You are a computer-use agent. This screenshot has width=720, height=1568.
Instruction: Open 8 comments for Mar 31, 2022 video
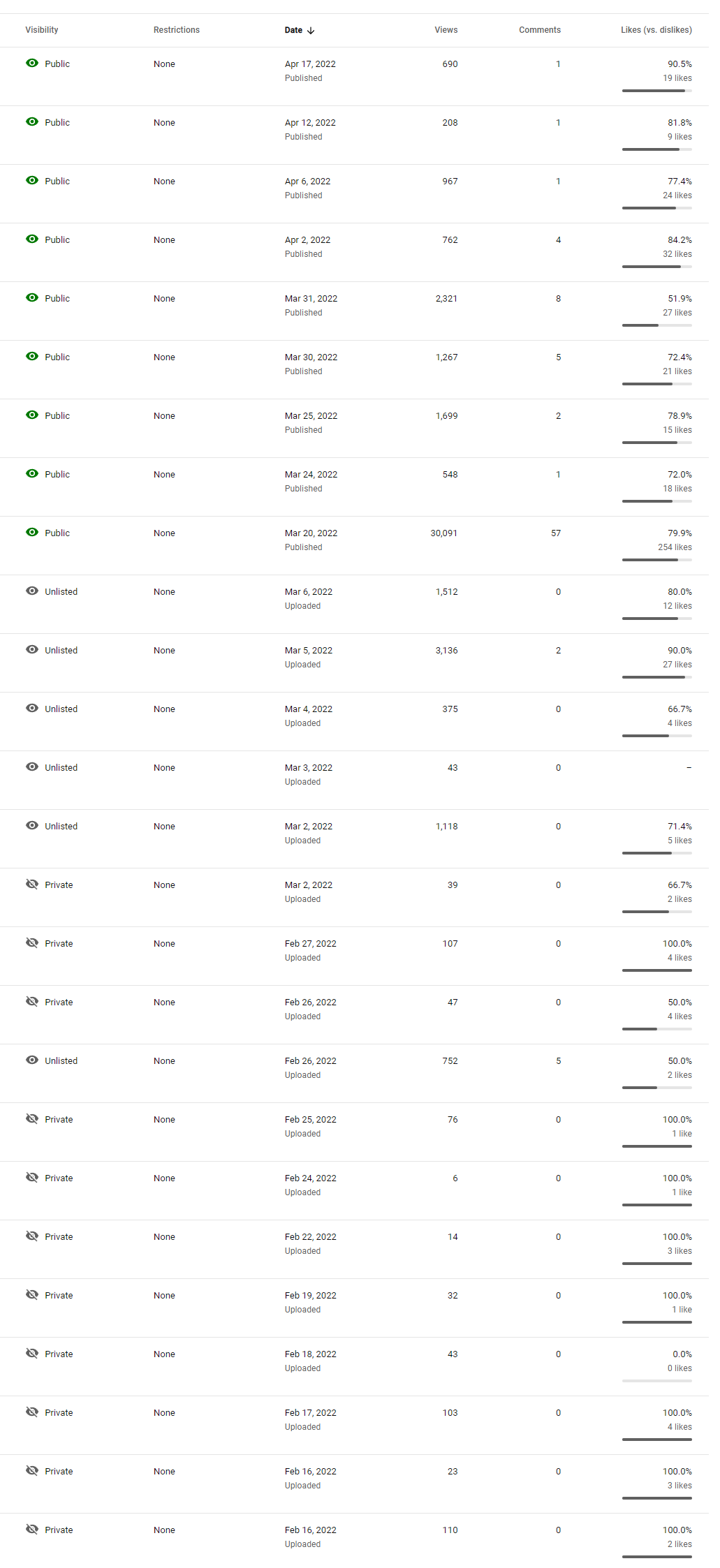[x=558, y=298]
